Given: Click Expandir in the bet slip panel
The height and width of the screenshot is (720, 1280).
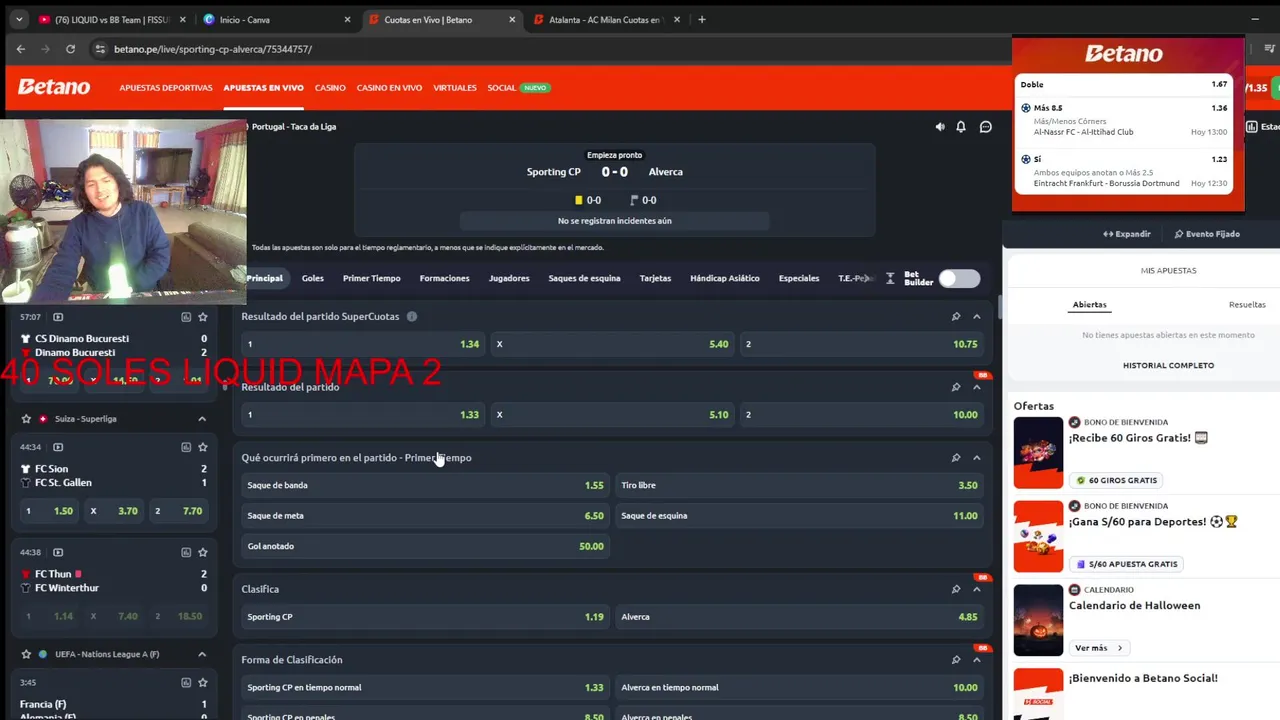Looking at the screenshot, I should click(x=1127, y=234).
